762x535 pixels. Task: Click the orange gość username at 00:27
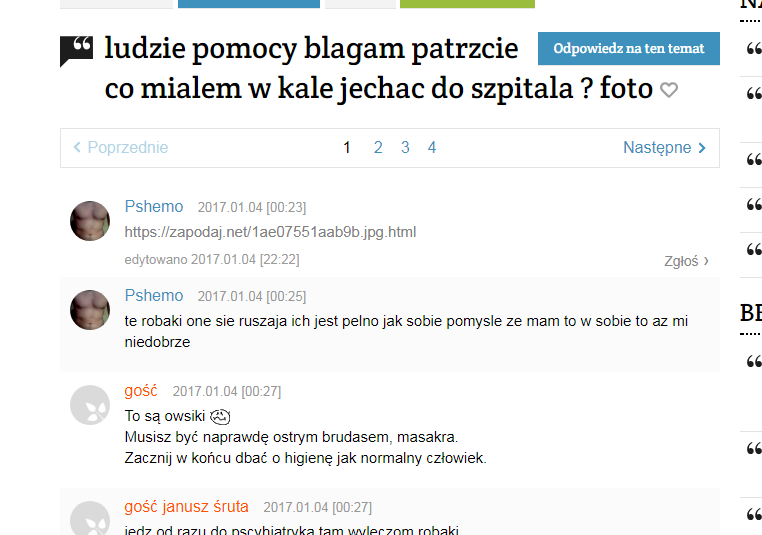tap(141, 391)
